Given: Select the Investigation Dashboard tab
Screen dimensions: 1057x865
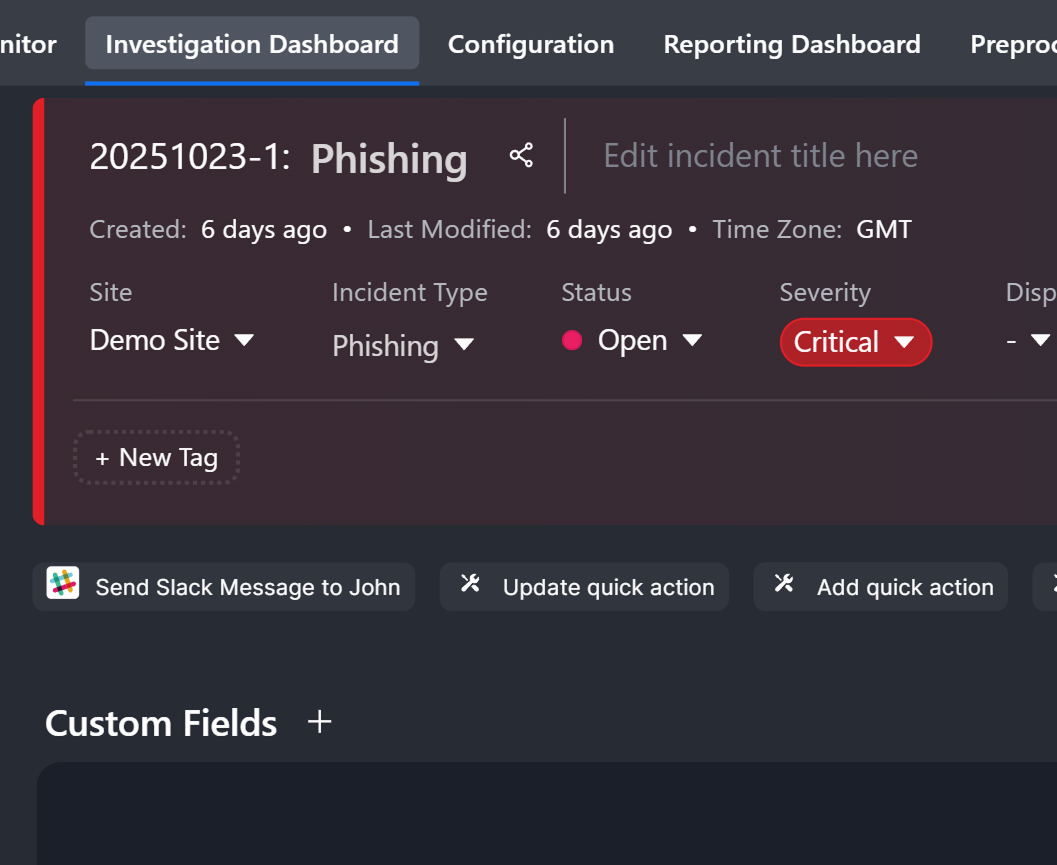Looking at the screenshot, I should (252, 45).
